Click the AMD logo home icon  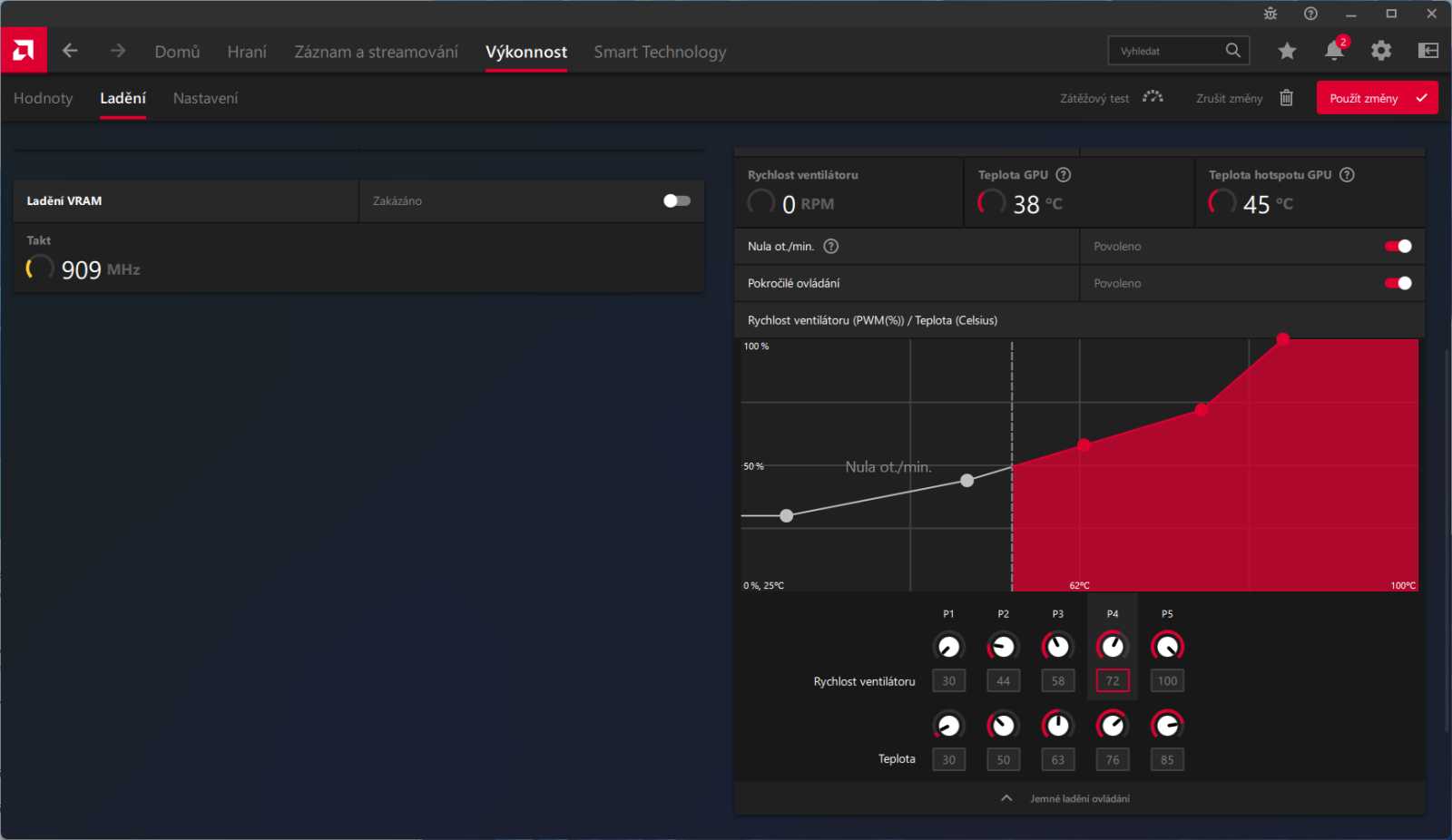coord(24,51)
